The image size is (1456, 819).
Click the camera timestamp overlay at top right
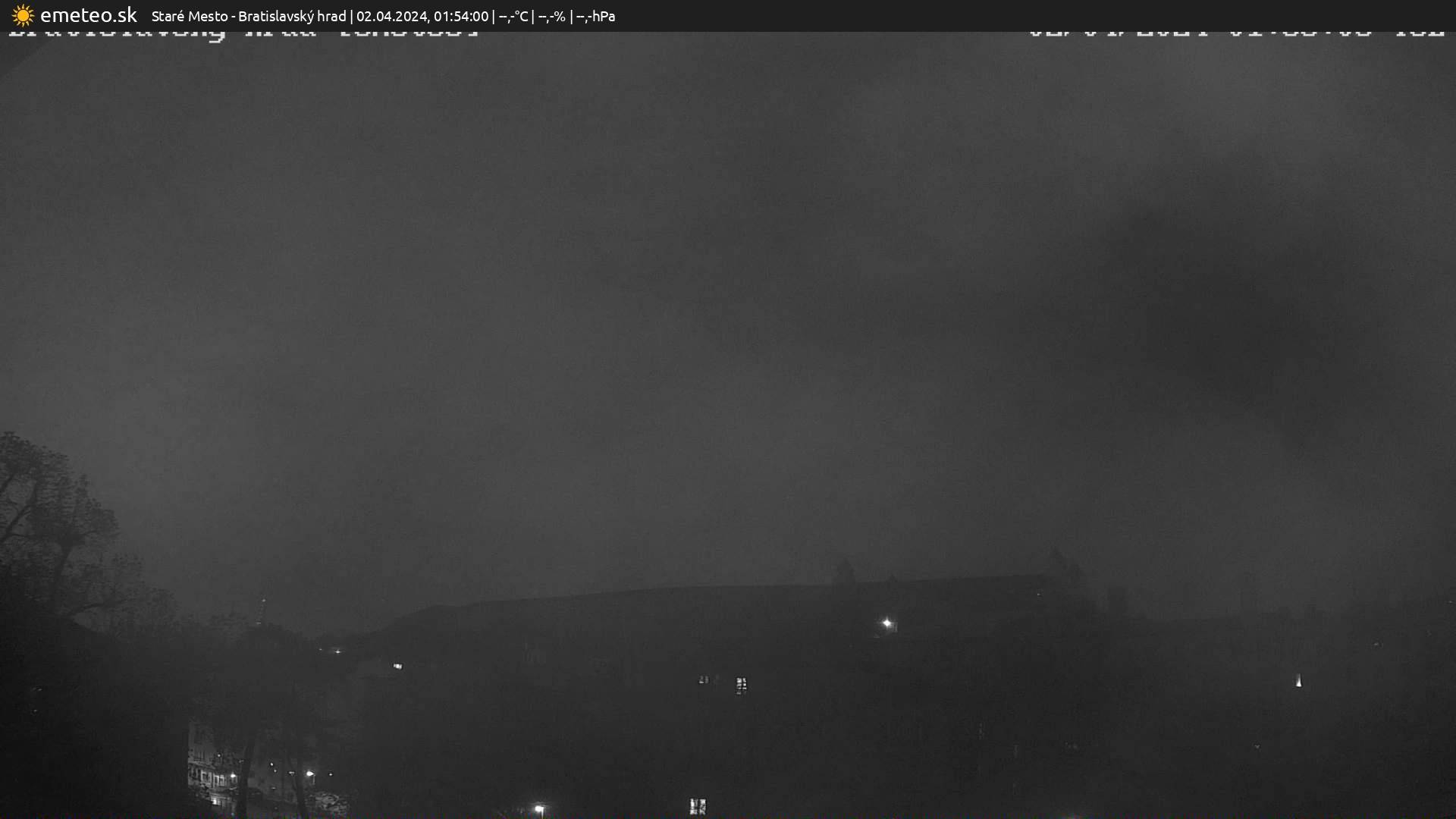coord(1236,34)
